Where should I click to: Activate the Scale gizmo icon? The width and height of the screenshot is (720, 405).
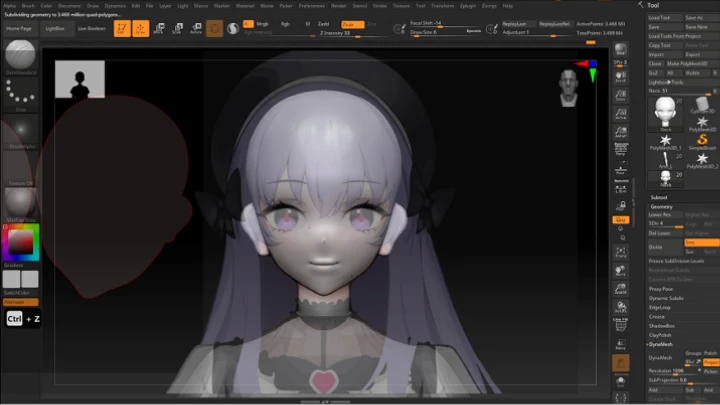[177, 28]
